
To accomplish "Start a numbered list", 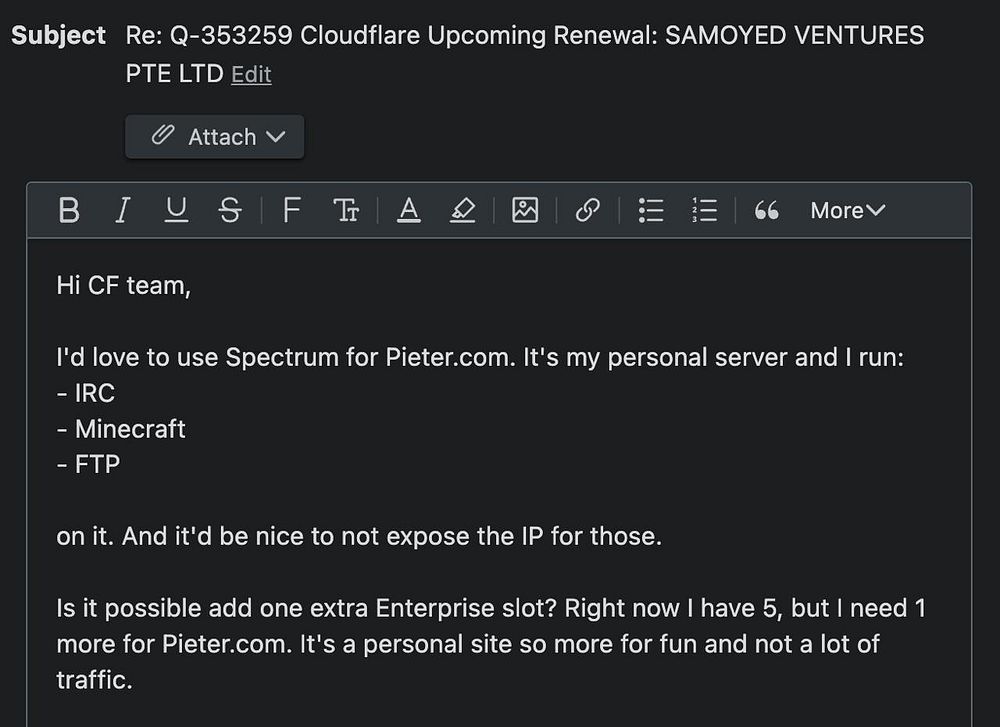I will 705,210.
